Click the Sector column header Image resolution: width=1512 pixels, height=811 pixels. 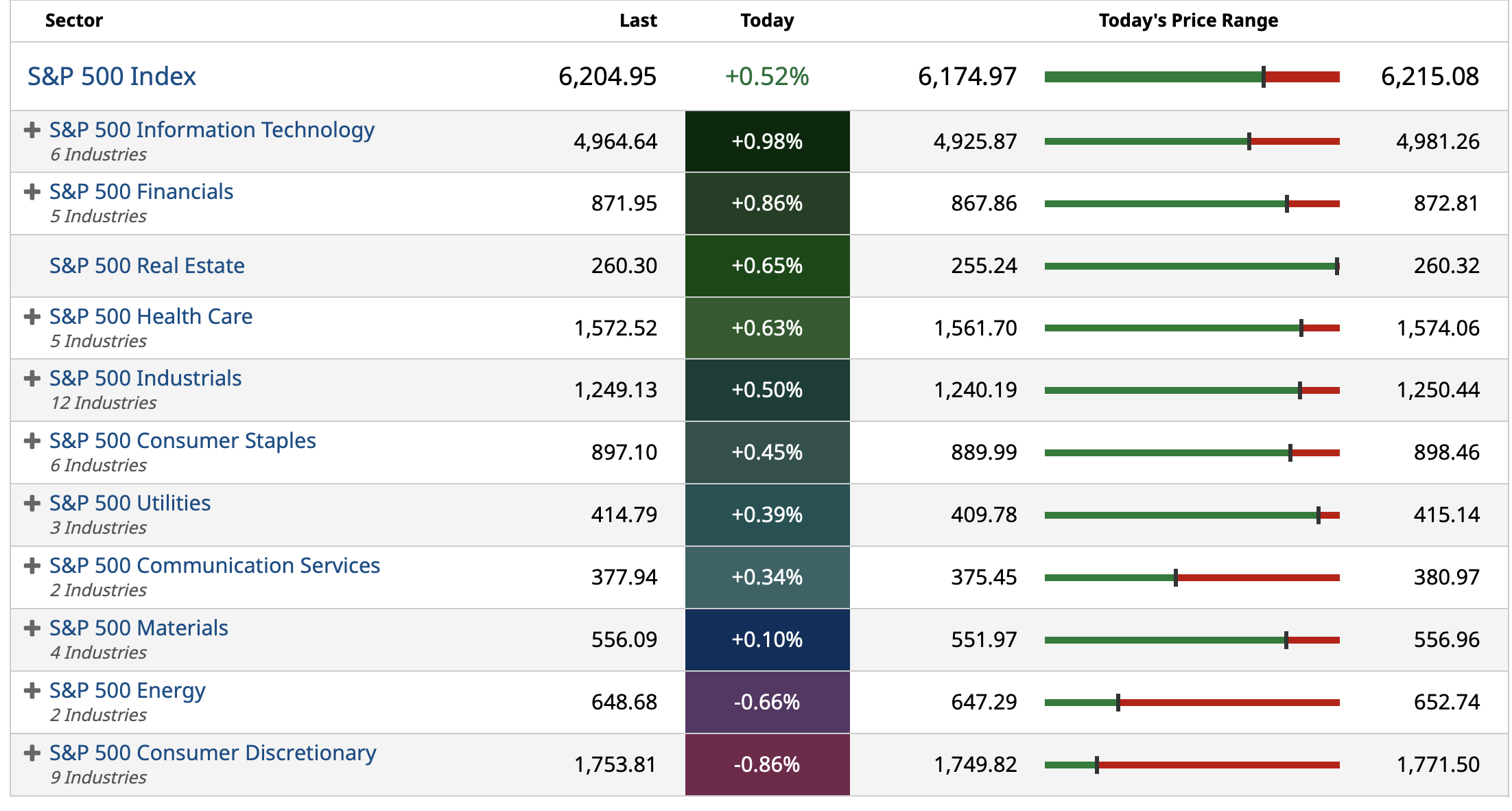point(74,21)
